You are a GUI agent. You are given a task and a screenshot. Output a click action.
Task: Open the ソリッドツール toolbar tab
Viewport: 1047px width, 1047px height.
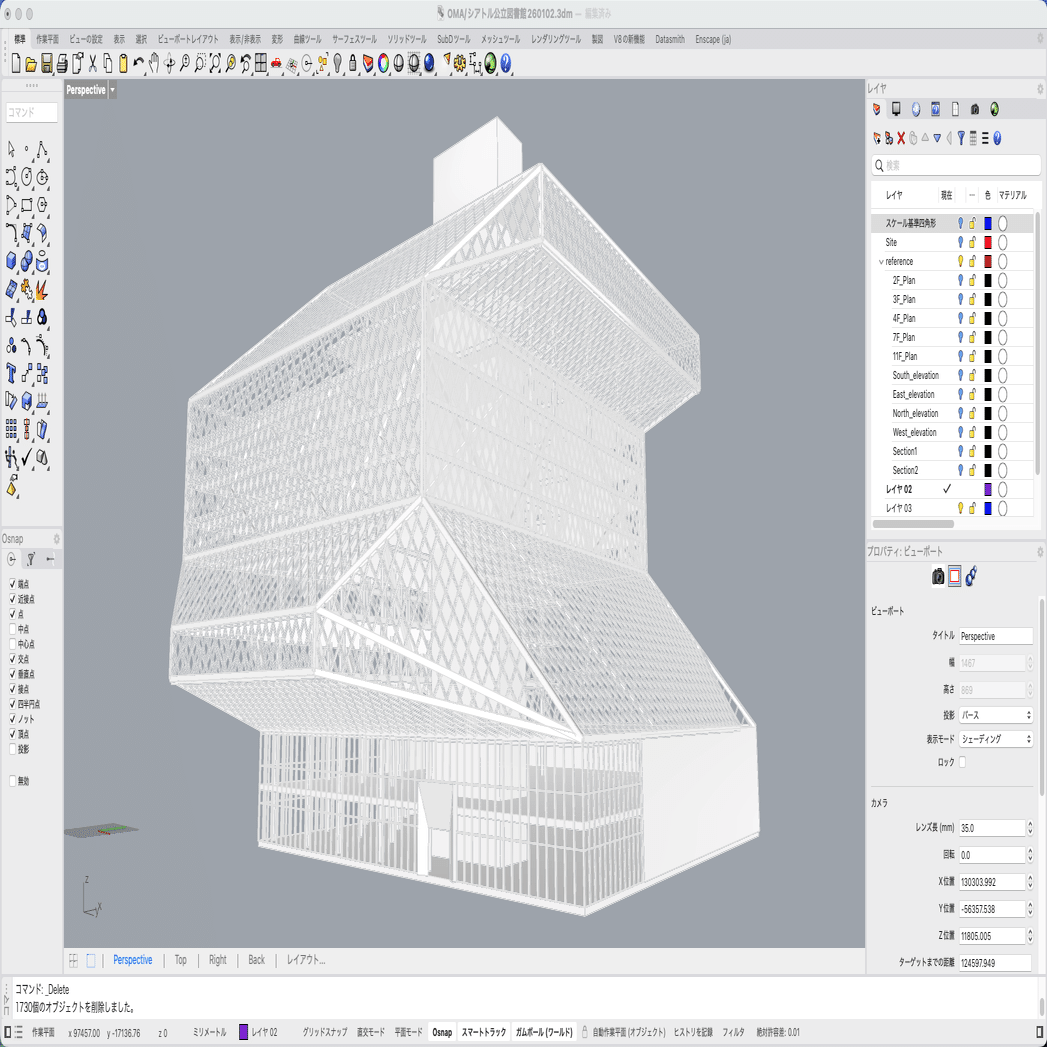pos(407,39)
